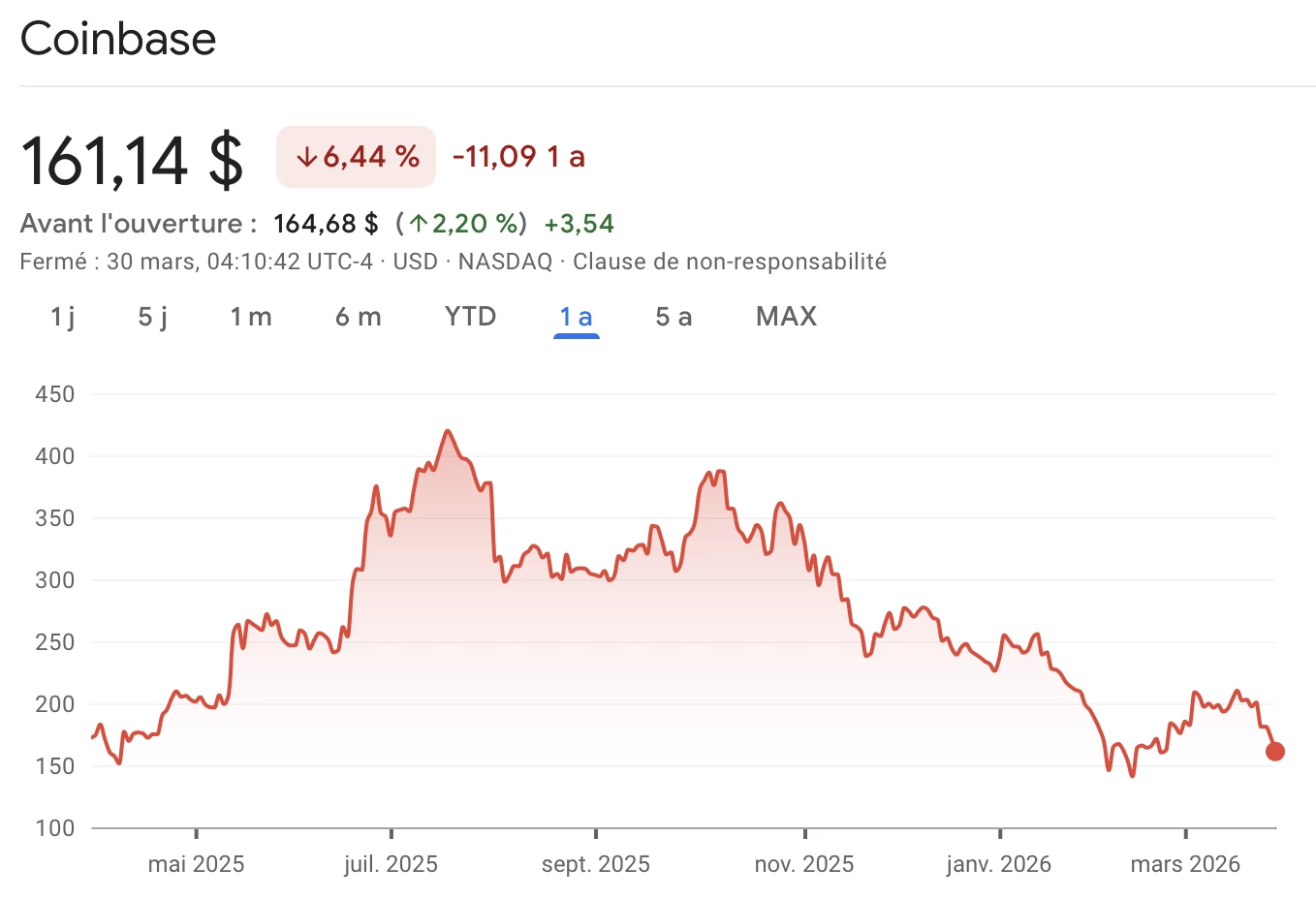Switch to the 5 j view
This screenshot has height=899, width=1316.
pos(151,316)
